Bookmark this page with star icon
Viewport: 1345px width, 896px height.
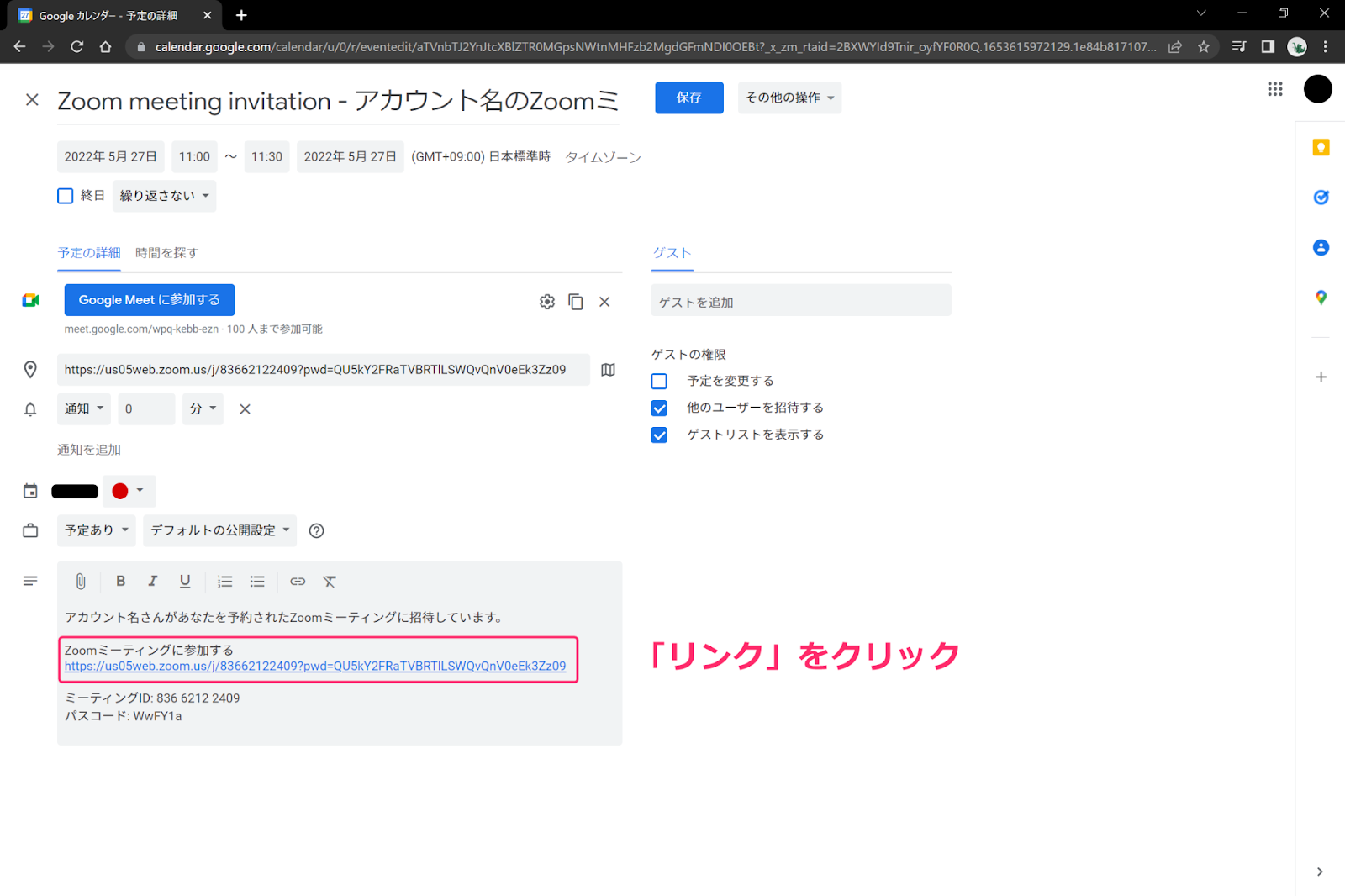pyautogui.click(x=1204, y=47)
